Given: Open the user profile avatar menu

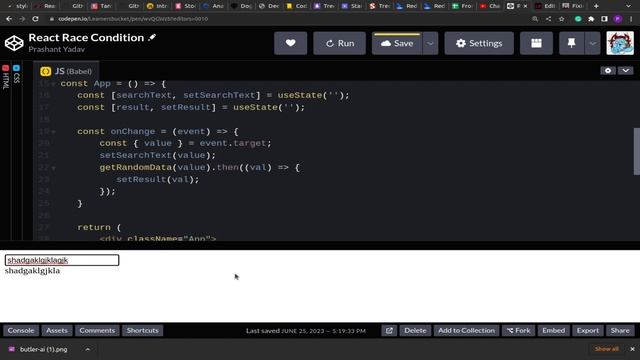Looking at the screenshot, I should click(x=620, y=43).
